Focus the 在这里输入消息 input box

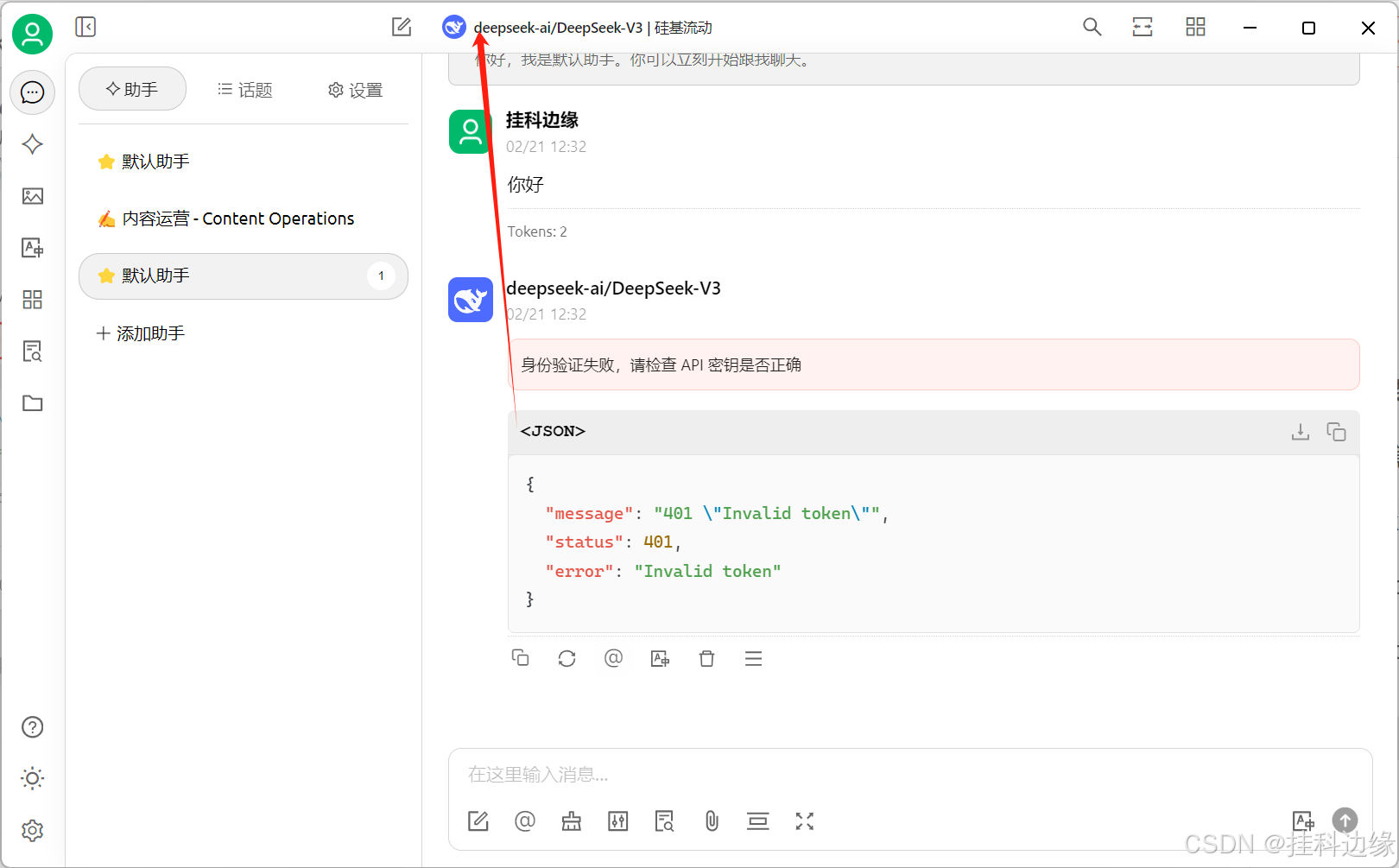click(910, 775)
